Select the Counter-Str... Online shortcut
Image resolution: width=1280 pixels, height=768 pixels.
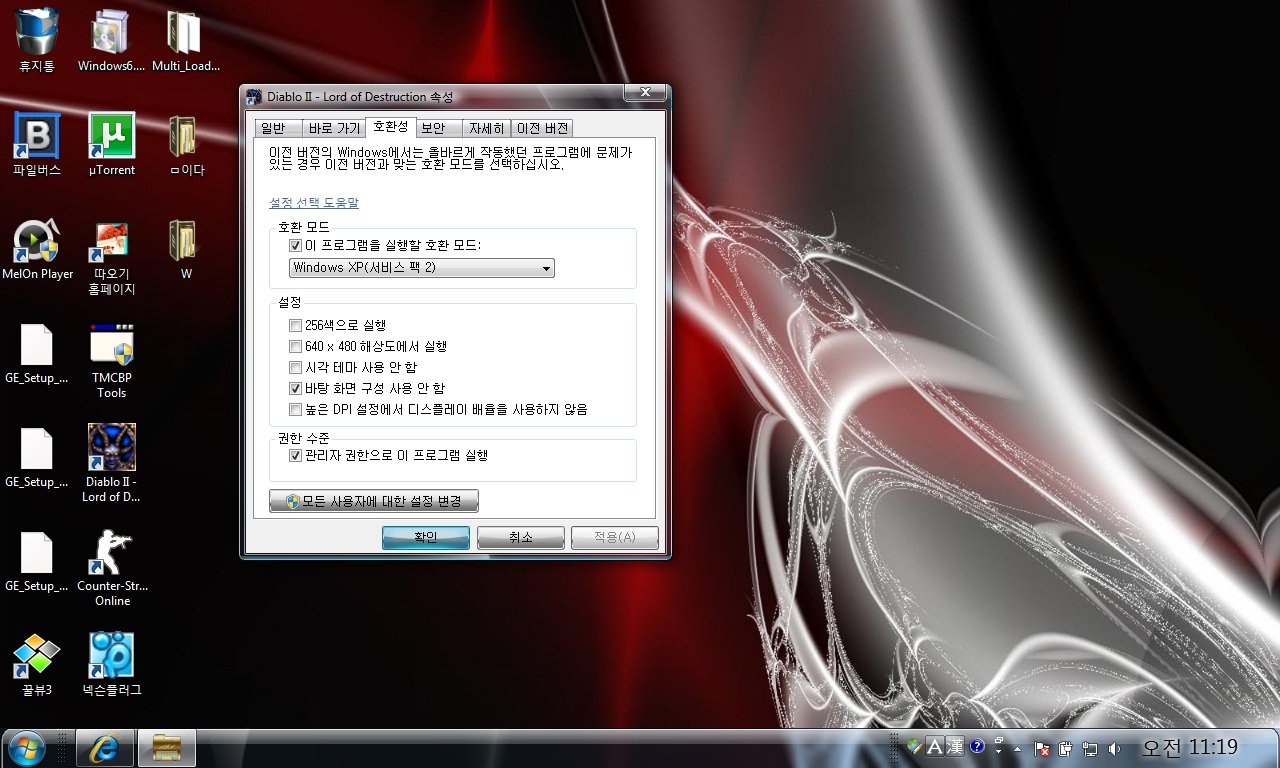111,567
